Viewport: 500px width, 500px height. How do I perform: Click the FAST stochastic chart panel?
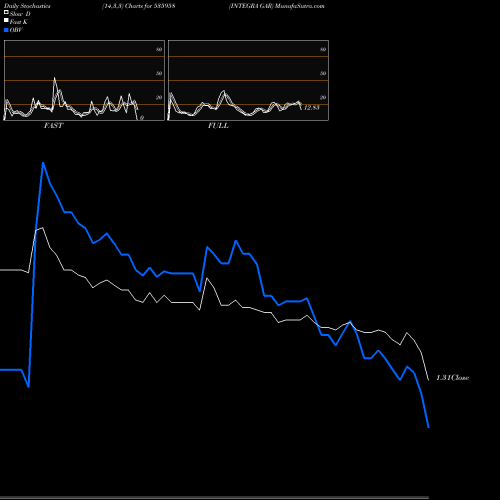[84, 80]
